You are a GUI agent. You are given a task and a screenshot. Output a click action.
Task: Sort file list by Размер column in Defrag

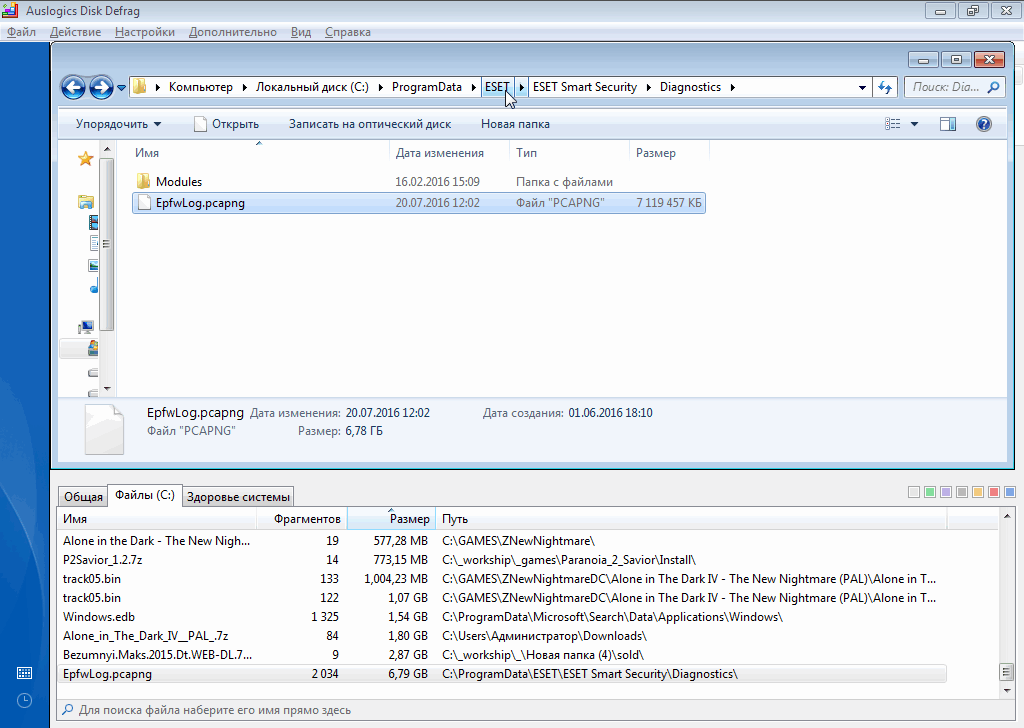[x=391, y=519]
